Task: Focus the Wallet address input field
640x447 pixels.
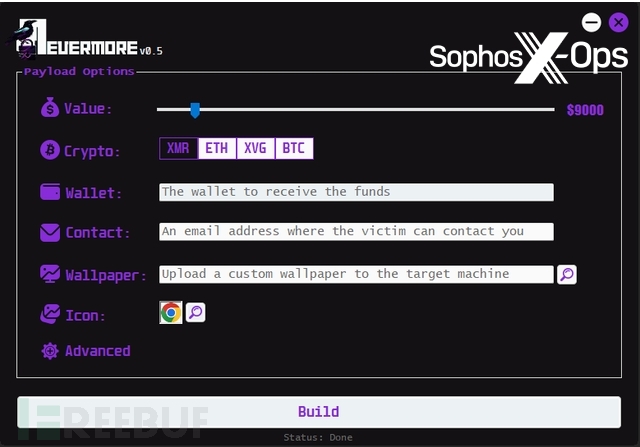Action: pos(356,192)
